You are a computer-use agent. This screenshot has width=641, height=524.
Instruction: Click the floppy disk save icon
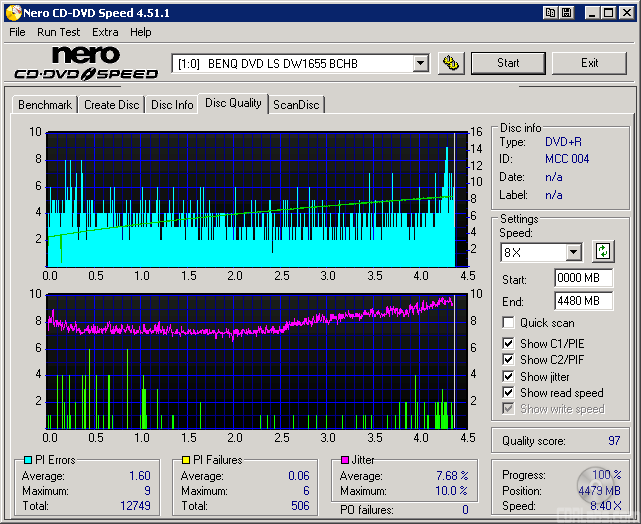click(x=566, y=12)
